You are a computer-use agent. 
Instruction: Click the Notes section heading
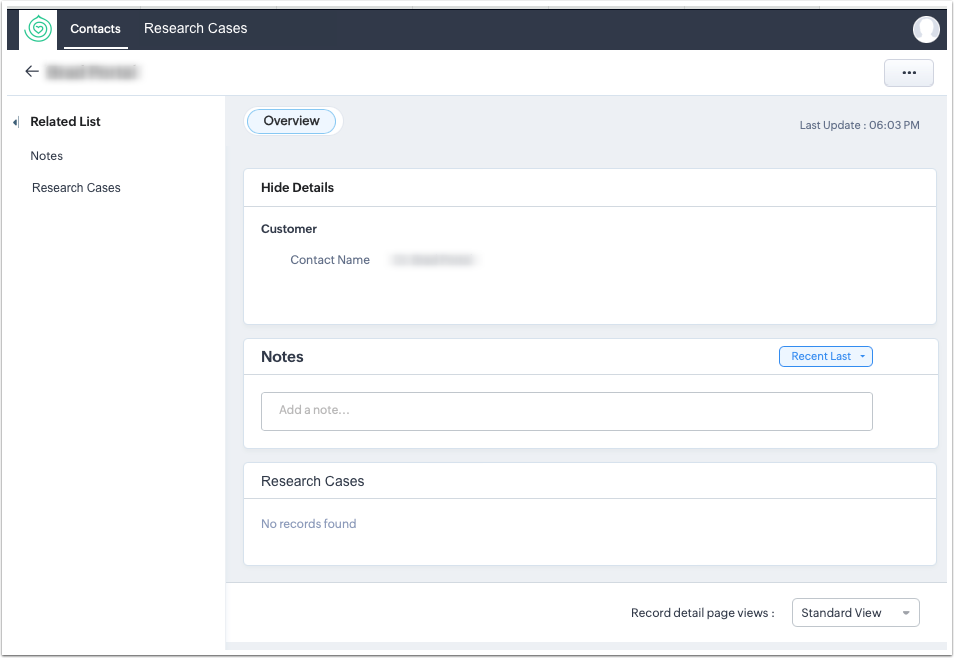pyautogui.click(x=282, y=357)
